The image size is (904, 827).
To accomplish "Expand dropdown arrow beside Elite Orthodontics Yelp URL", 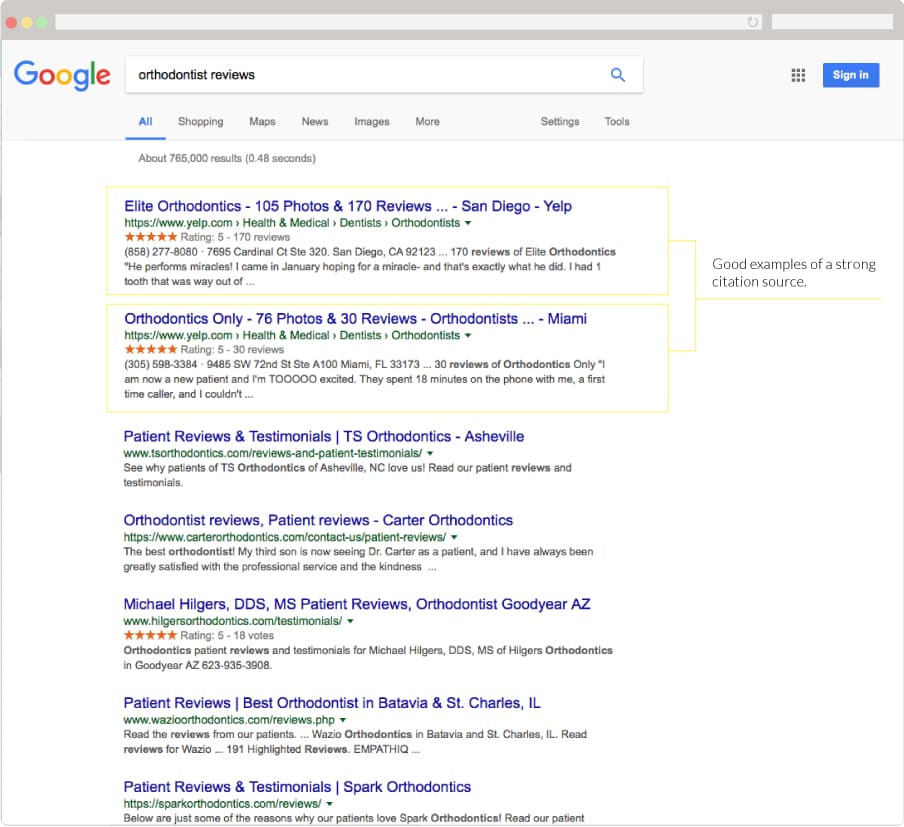I will (x=468, y=223).
